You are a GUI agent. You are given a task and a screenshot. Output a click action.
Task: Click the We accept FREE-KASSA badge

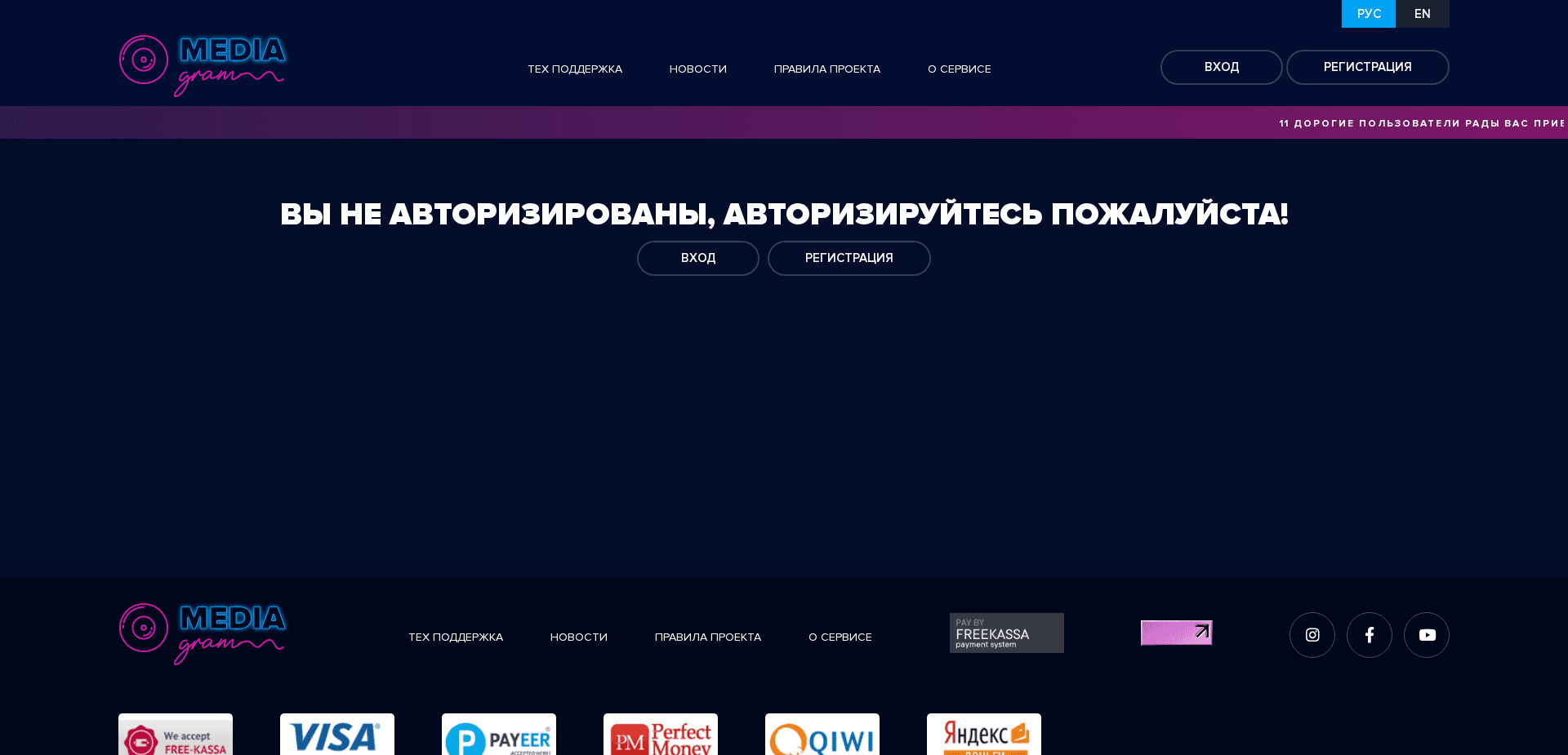click(175, 737)
